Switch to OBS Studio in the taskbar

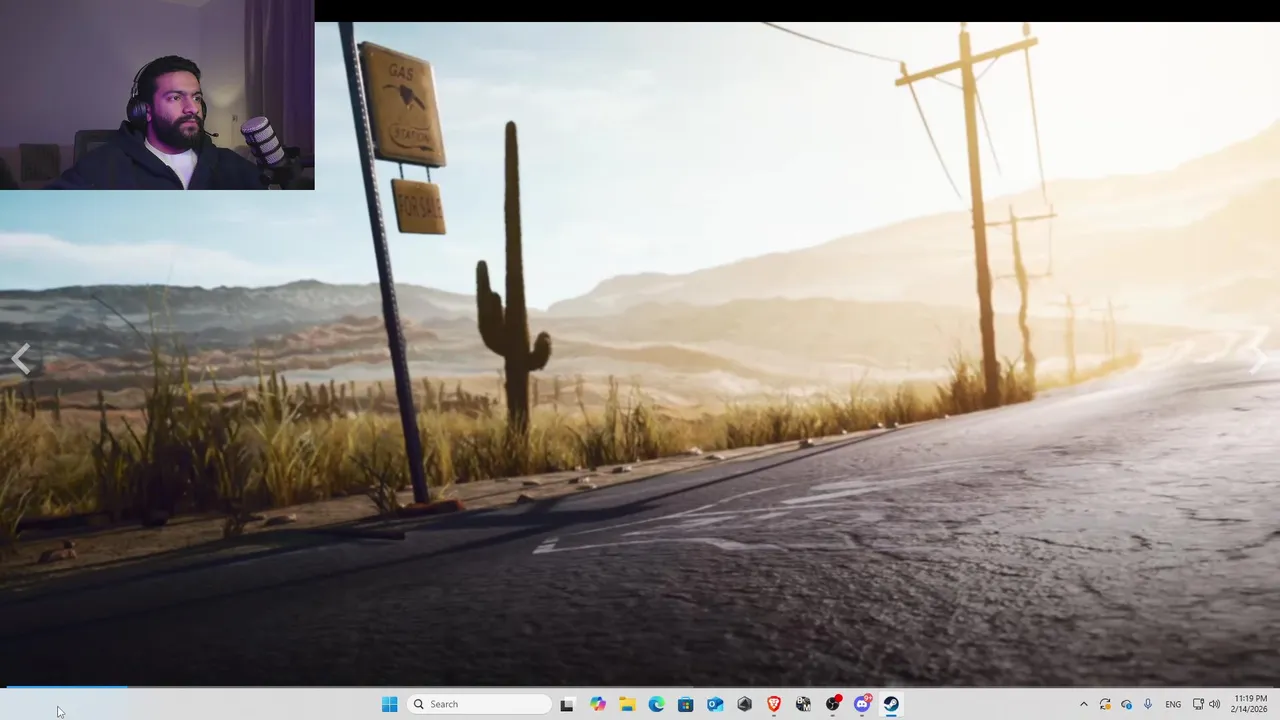click(833, 704)
